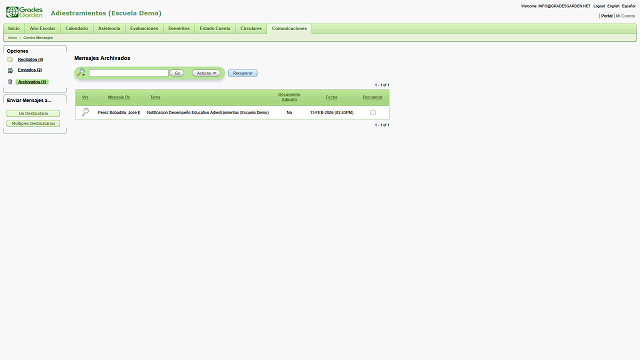Click the Logout link

point(599,6)
